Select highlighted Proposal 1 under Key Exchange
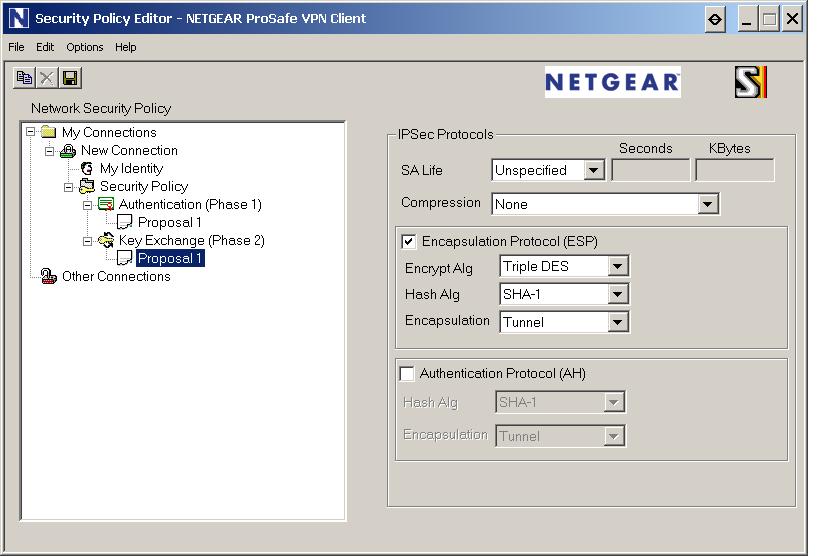 pos(170,258)
